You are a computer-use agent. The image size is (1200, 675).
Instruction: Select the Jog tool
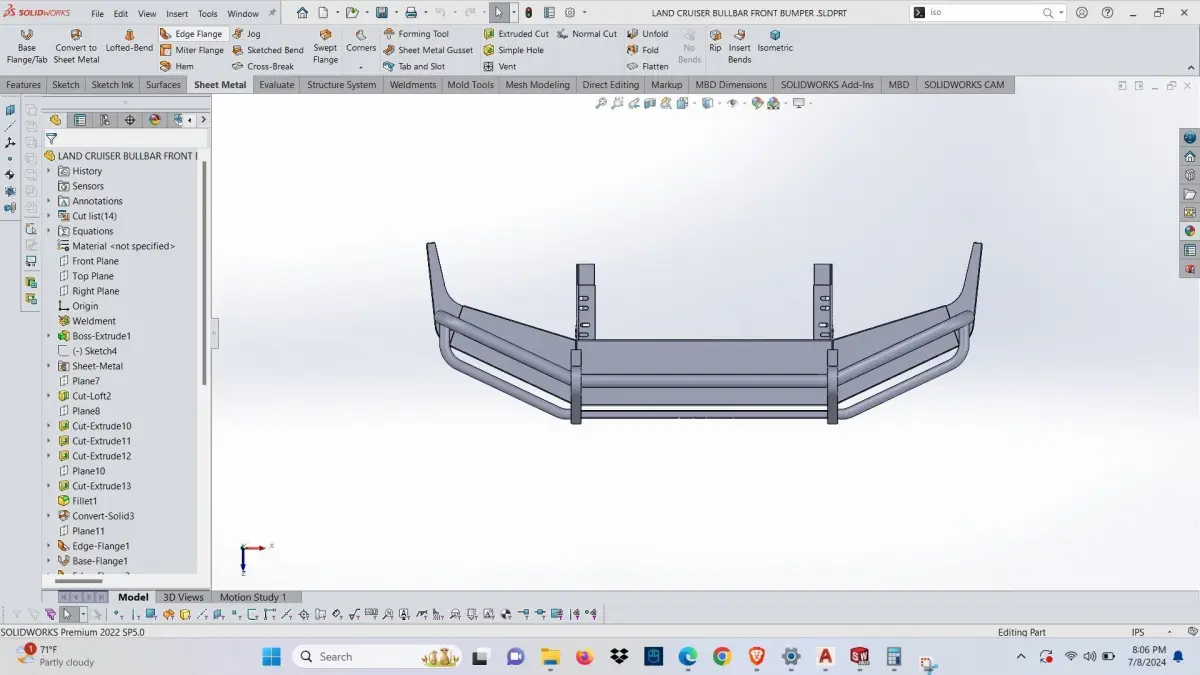tap(246, 34)
